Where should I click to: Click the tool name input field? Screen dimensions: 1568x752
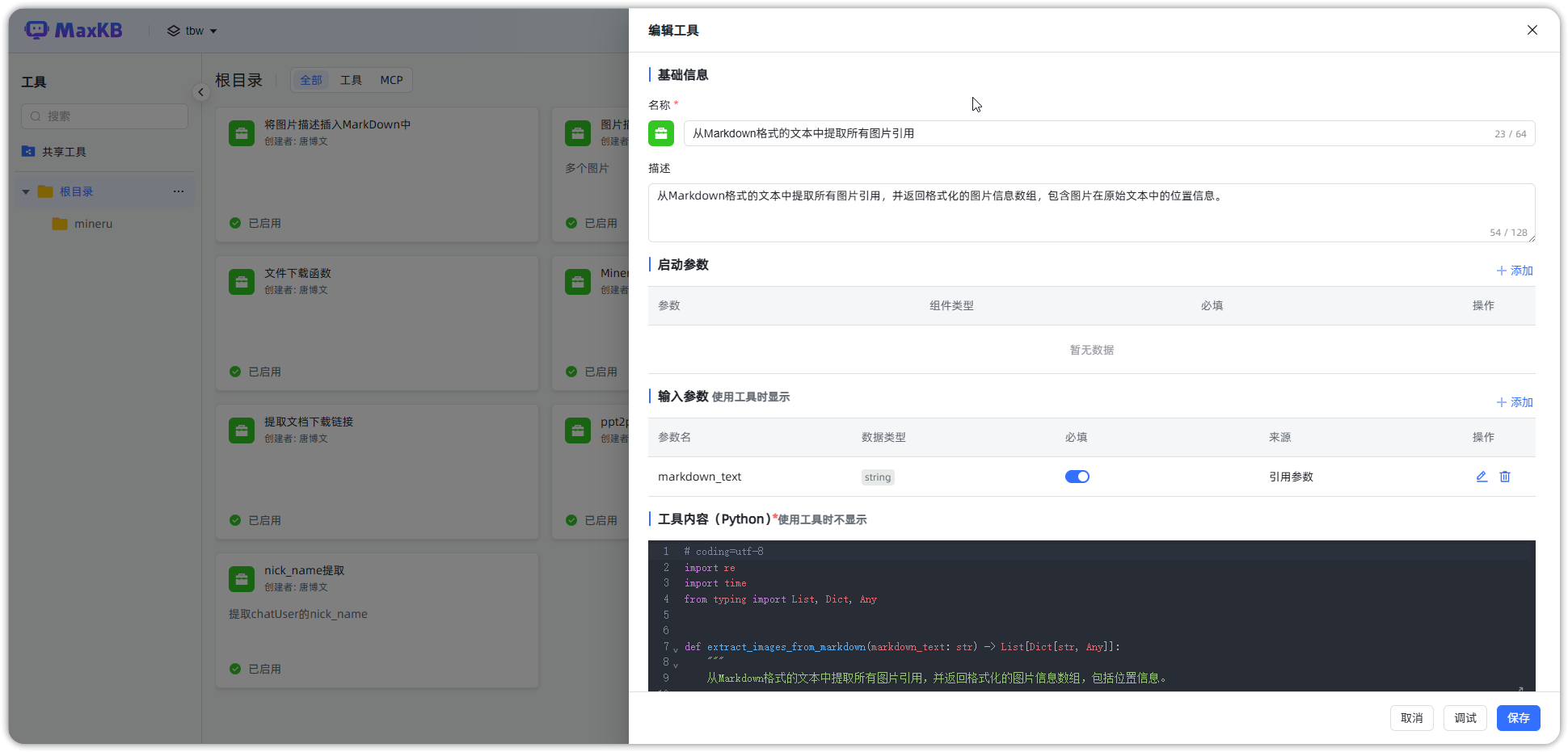coord(1083,133)
